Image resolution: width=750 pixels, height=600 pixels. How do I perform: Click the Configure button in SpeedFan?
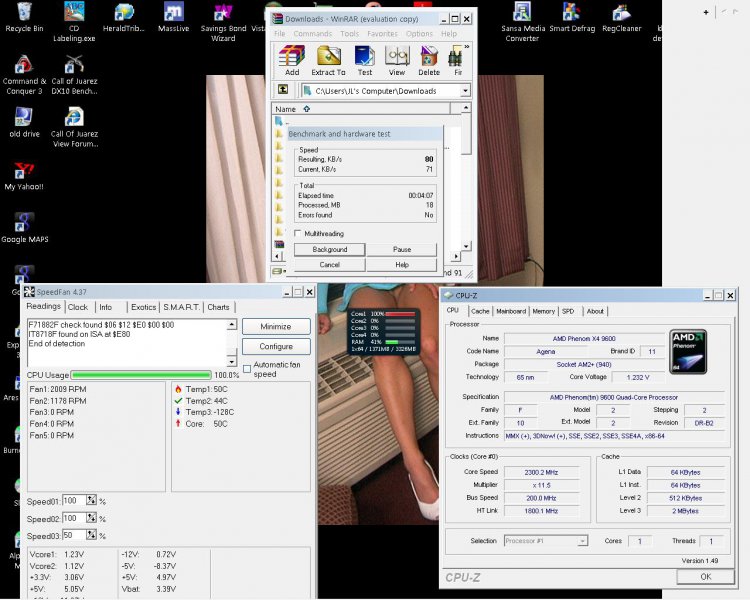click(x=276, y=346)
